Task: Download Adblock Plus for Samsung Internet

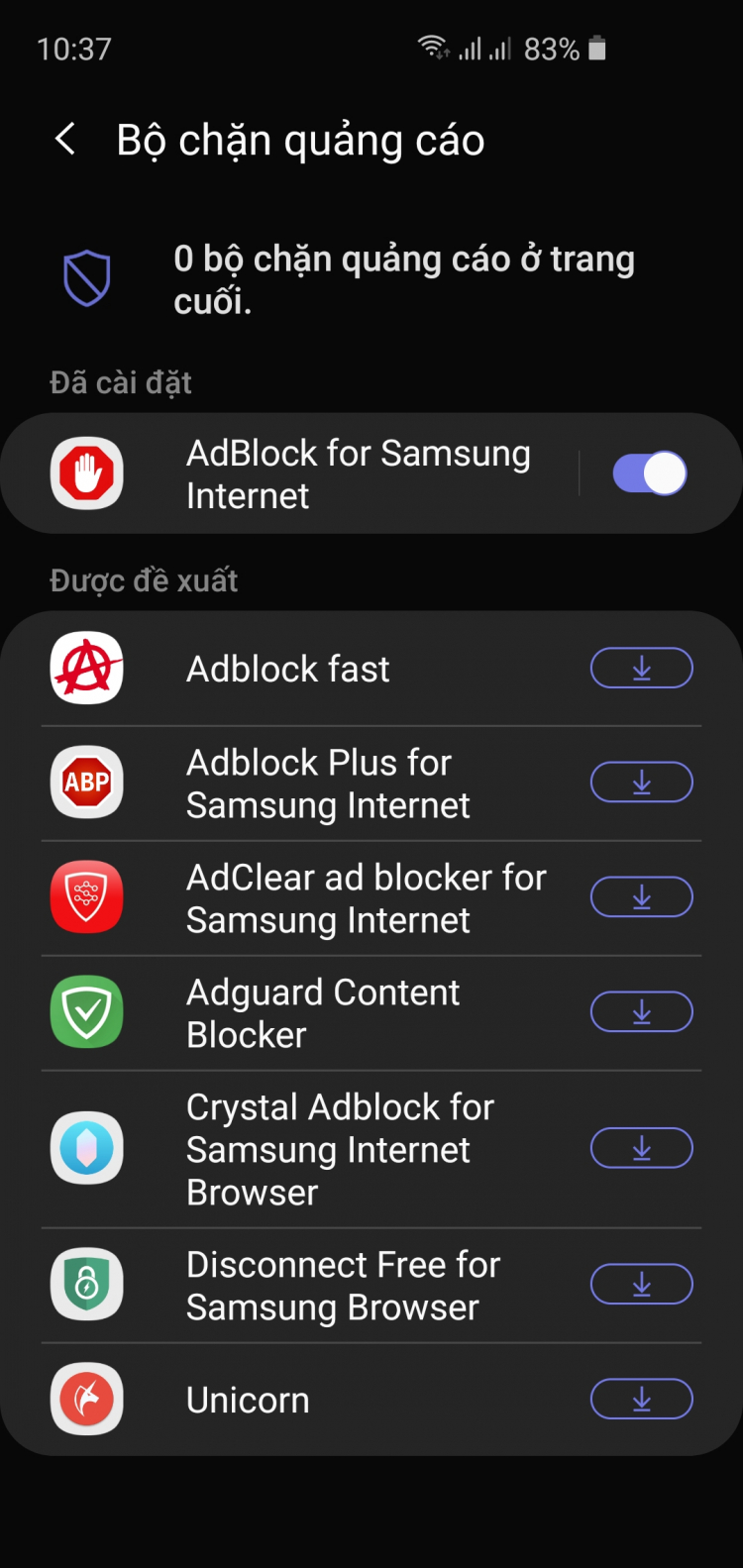Action: [x=642, y=783]
